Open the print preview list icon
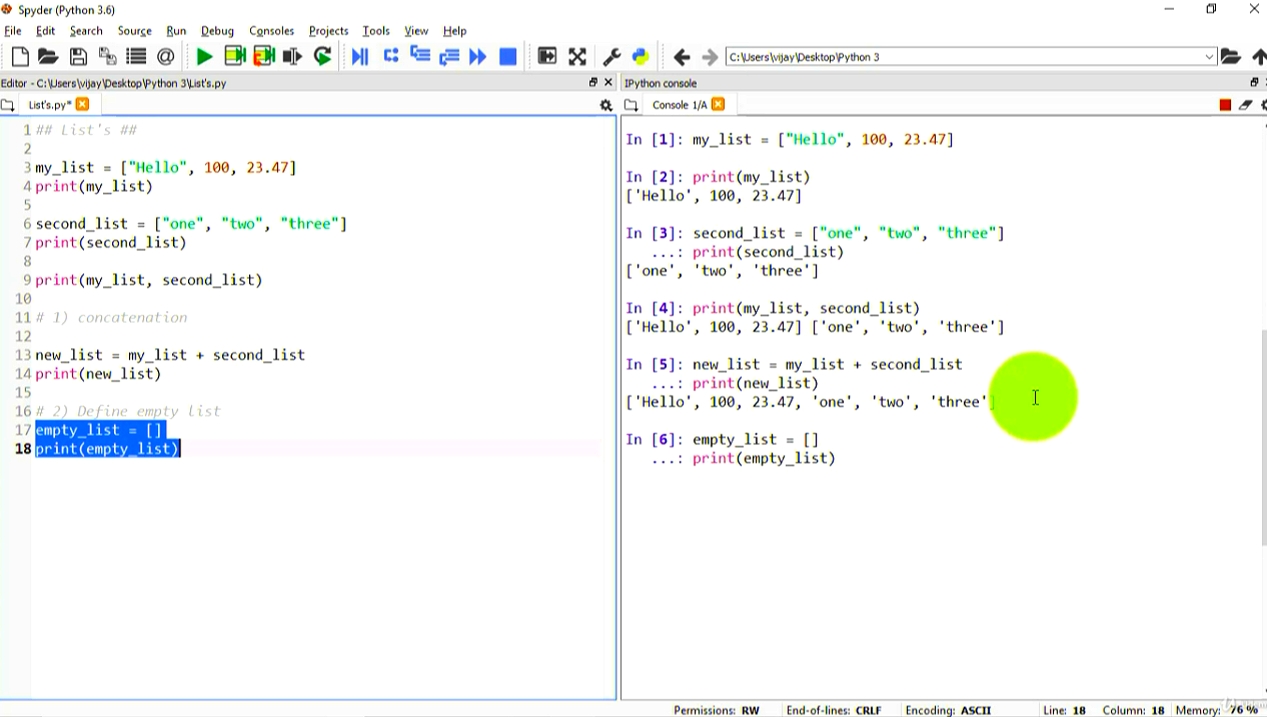The height and width of the screenshot is (717, 1267). (x=136, y=57)
